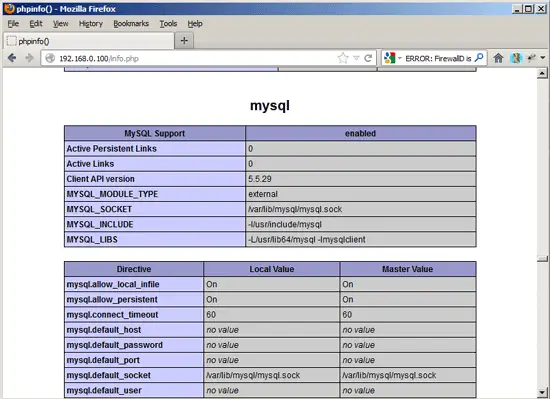550x399 pixels.
Task: Click the blue add-on icon beside home
Action: click(x=516, y=58)
